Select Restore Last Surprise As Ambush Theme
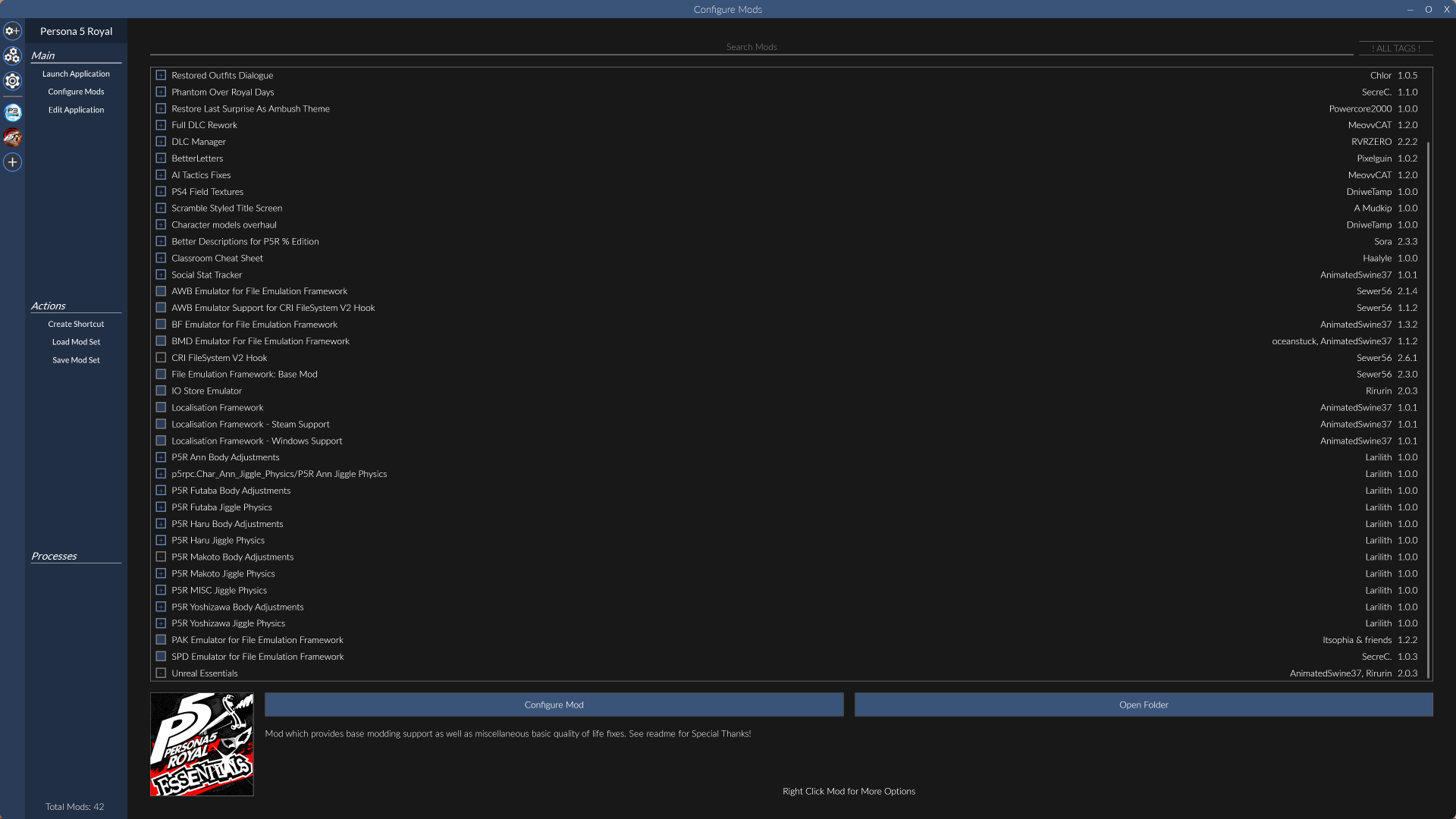 pos(789,108)
